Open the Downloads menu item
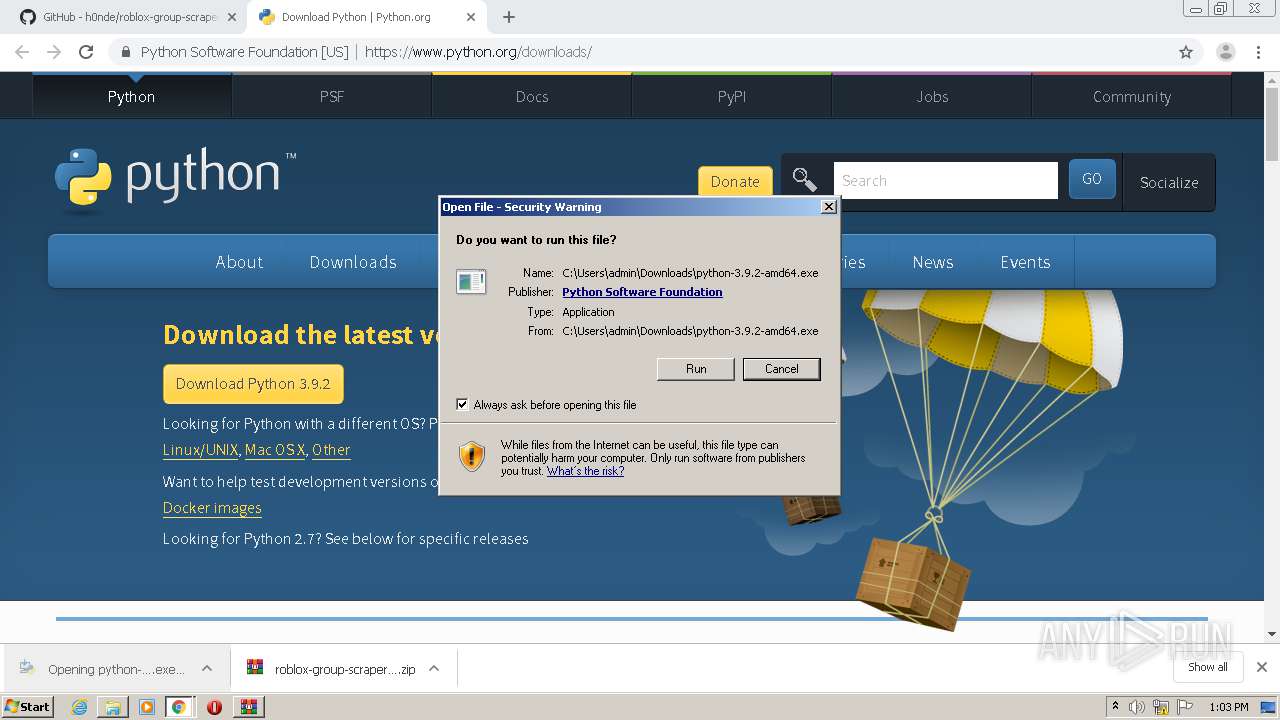 tap(353, 262)
